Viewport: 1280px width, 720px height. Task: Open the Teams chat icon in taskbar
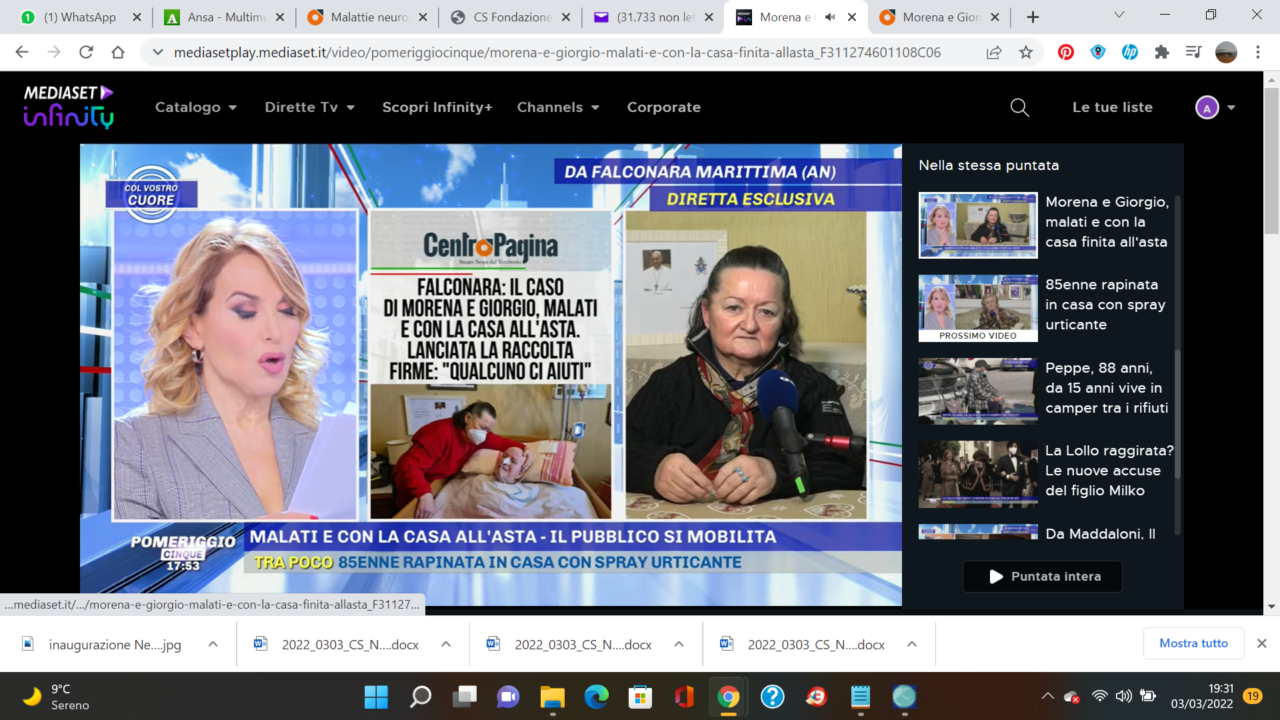[x=508, y=696]
